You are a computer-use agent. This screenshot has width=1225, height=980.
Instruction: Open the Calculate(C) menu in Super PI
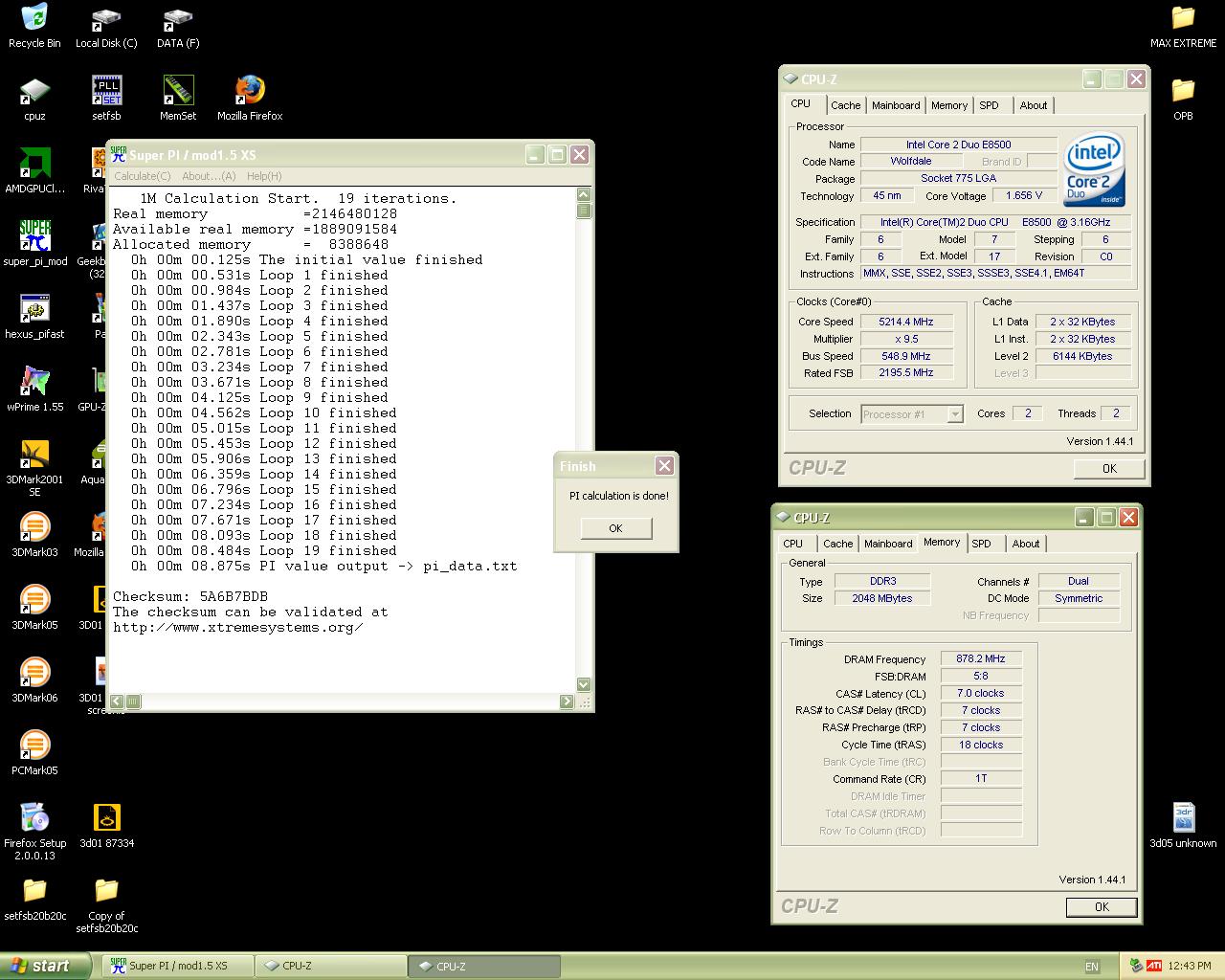click(x=142, y=176)
